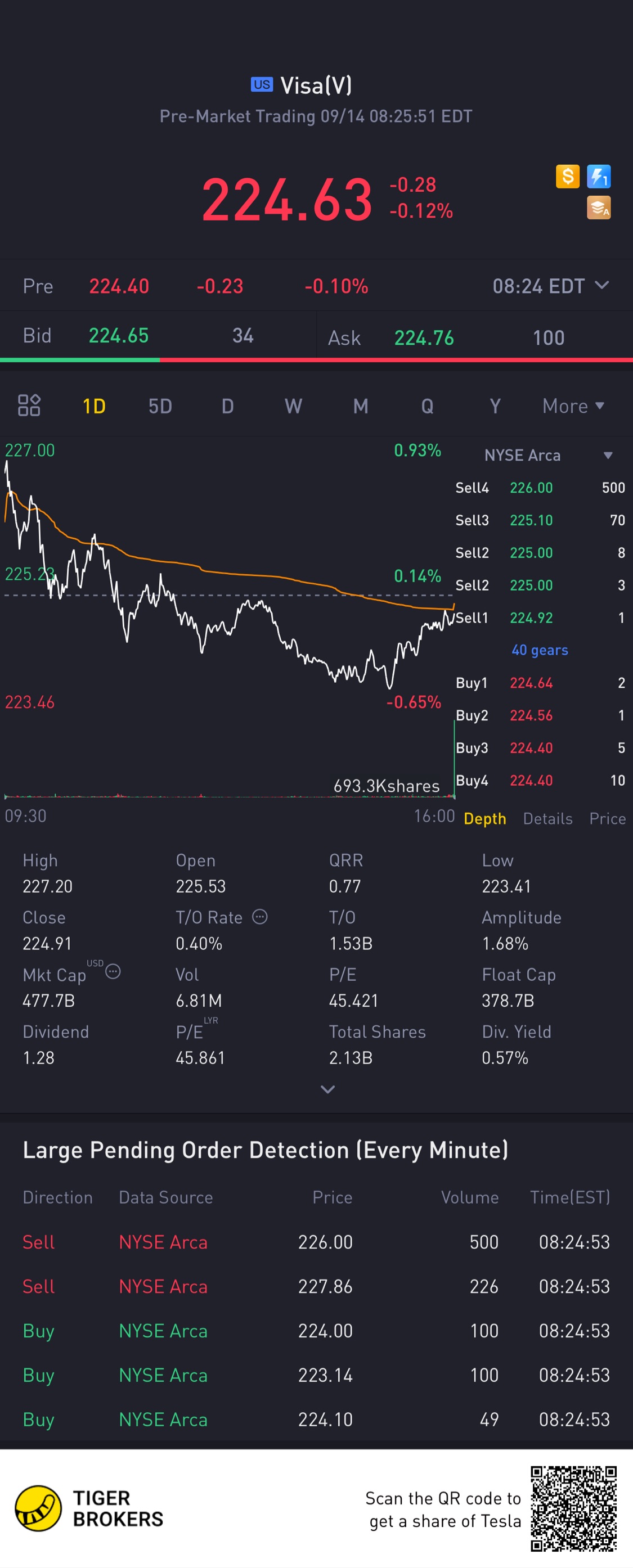This screenshot has width=633, height=1568.
Task: Expand more stock statistics chevron
Action: click(x=328, y=1089)
